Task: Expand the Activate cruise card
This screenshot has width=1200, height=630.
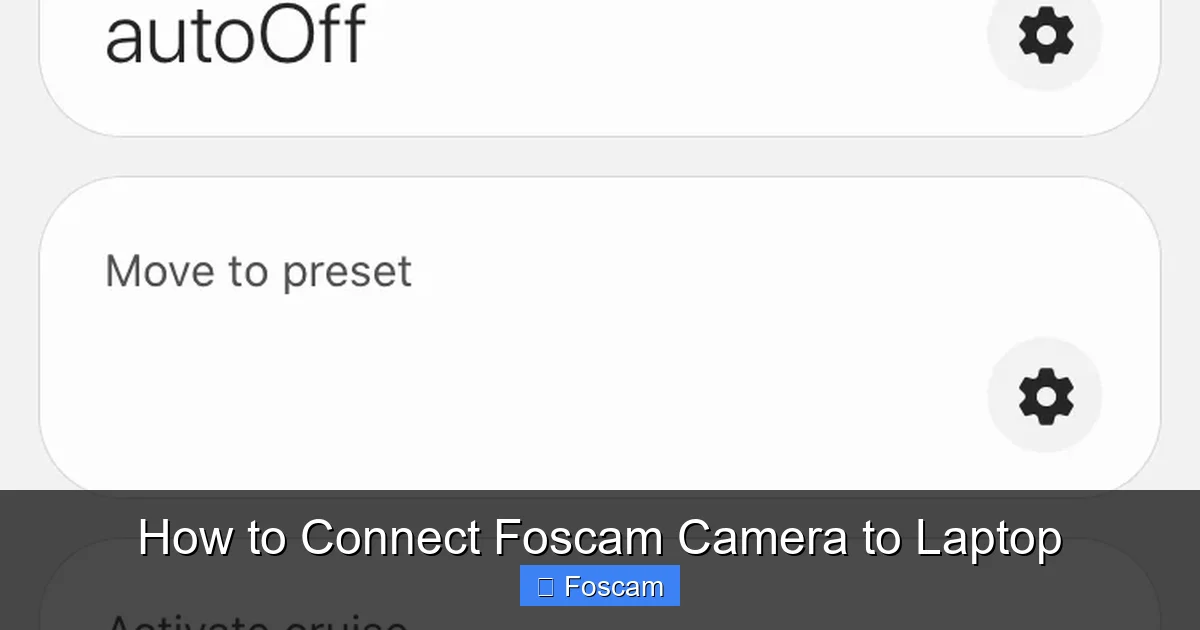Action: (600, 618)
